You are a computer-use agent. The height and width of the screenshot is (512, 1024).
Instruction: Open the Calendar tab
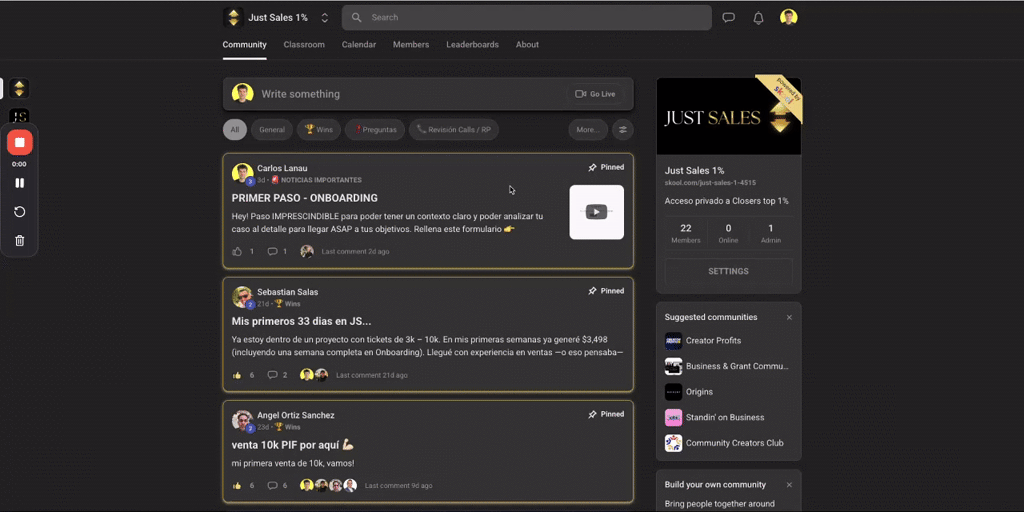tap(359, 44)
